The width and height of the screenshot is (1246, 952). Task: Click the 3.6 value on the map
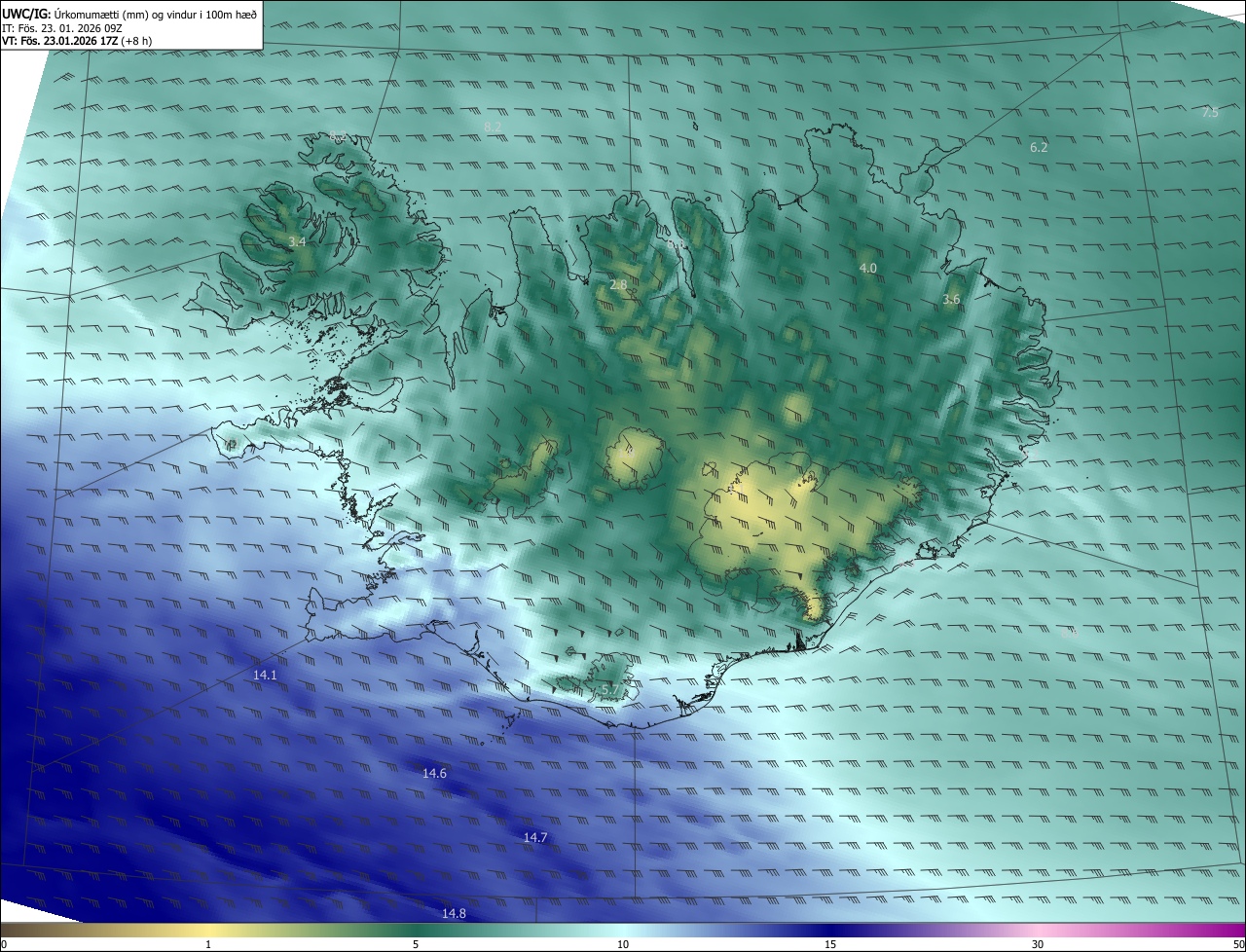click(x=951, y=300)
